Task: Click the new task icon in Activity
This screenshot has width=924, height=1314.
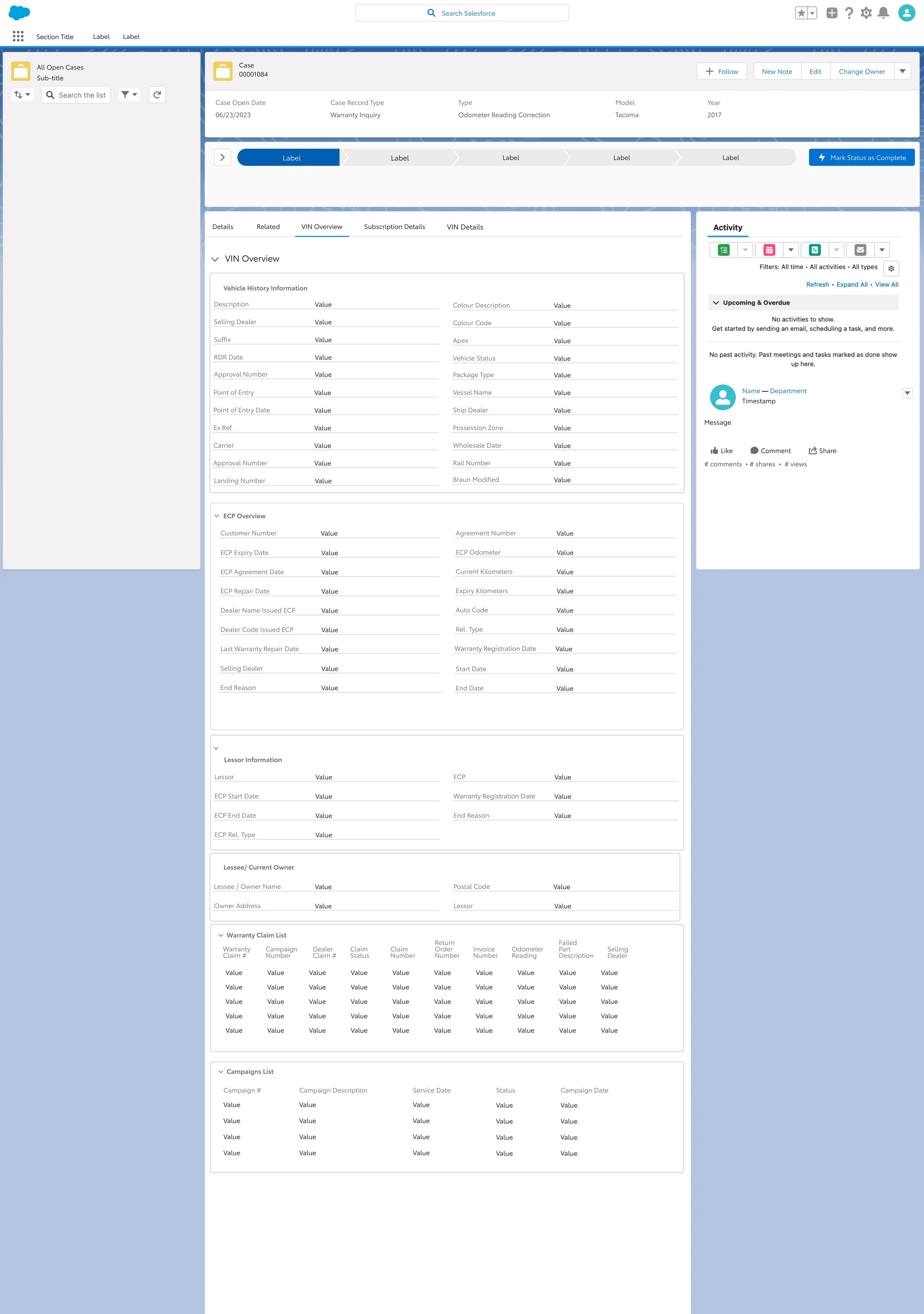Action: (724, 249)
